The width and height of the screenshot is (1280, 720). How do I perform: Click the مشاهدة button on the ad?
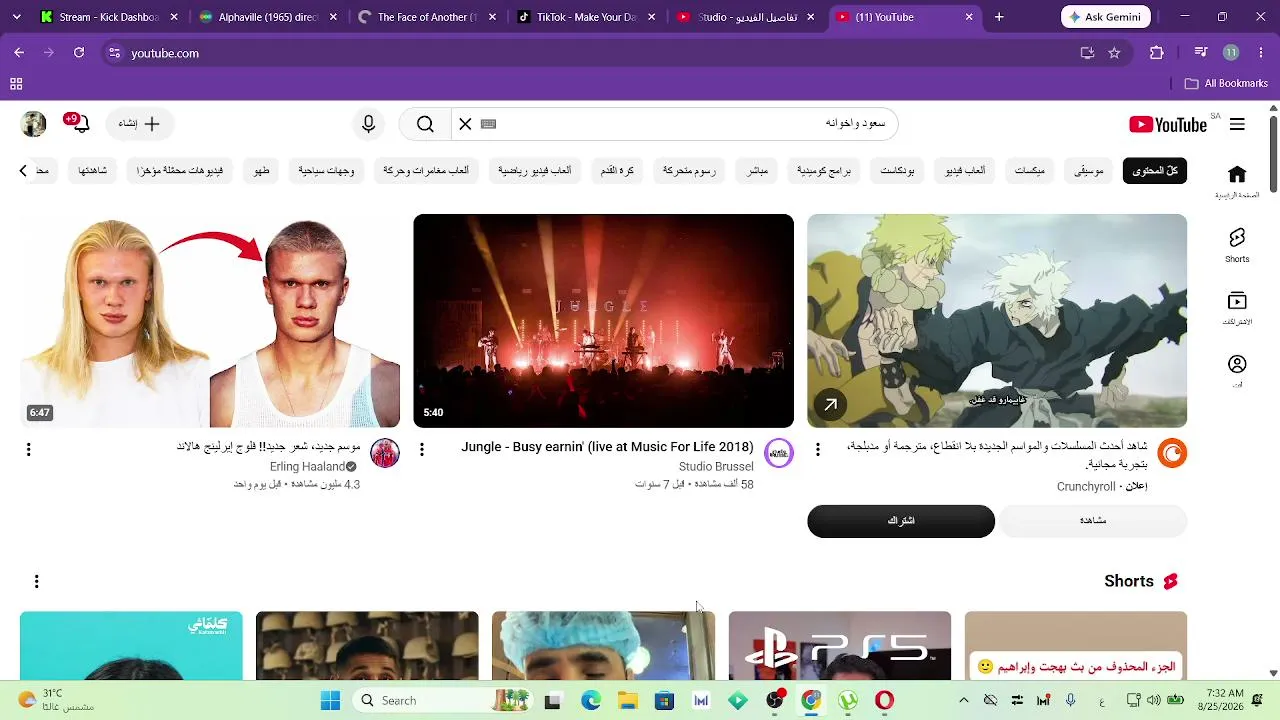[x=1093, y=521]
